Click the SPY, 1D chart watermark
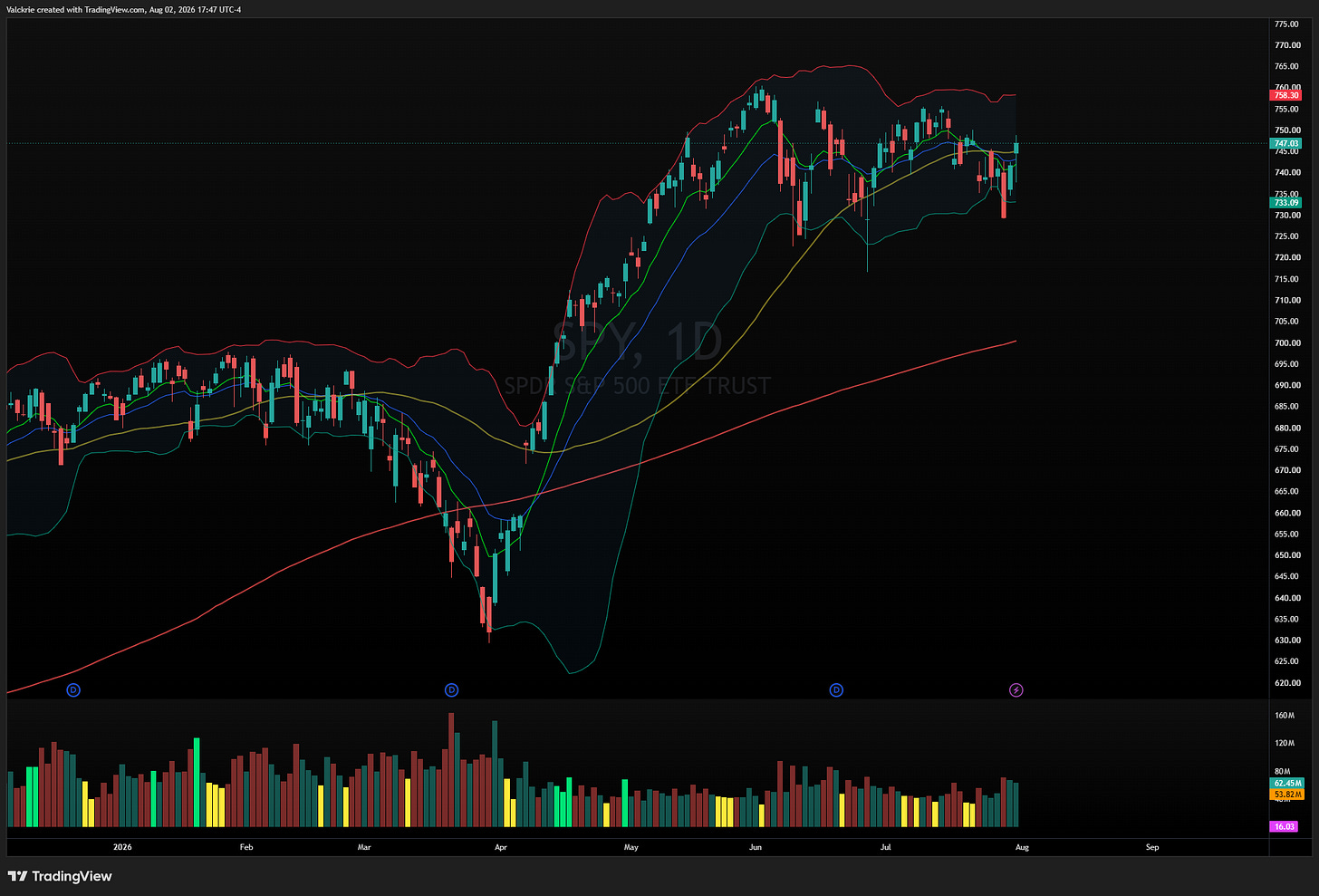The image size is (1319, 896). 638,342
